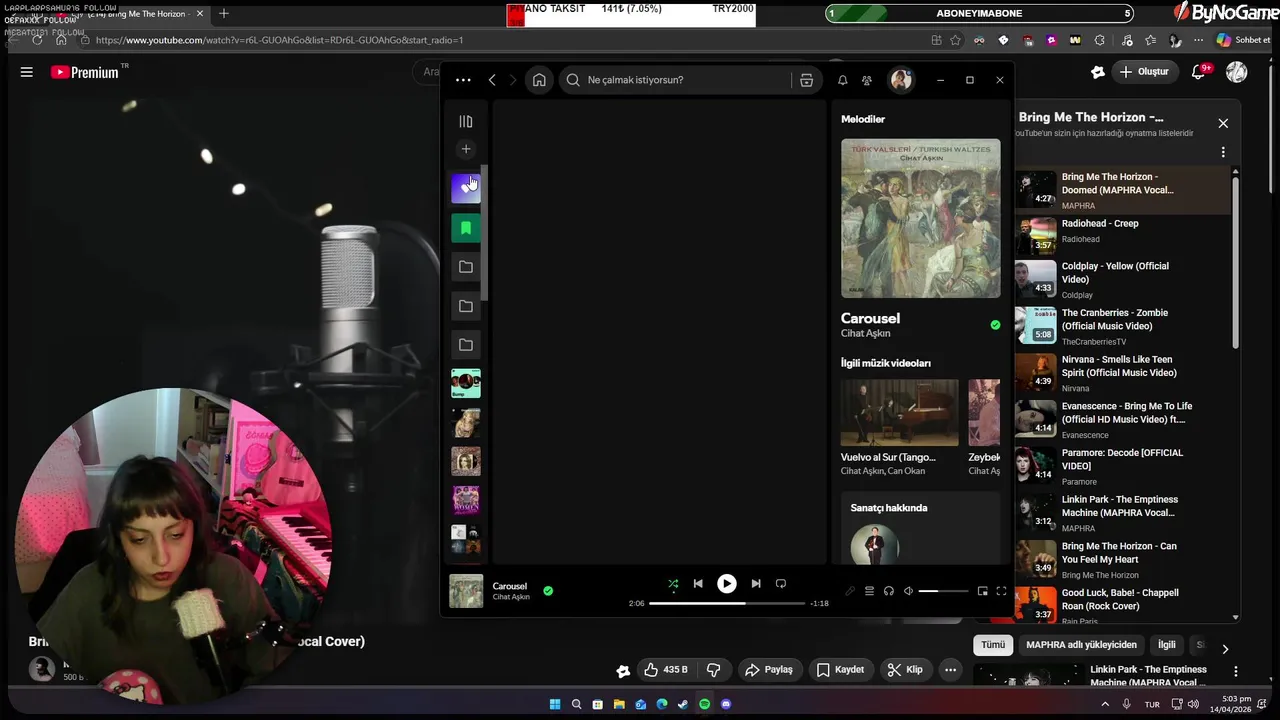Go to Spotify home
Viewport: 1280px width, 720px height.
point(539,80)
